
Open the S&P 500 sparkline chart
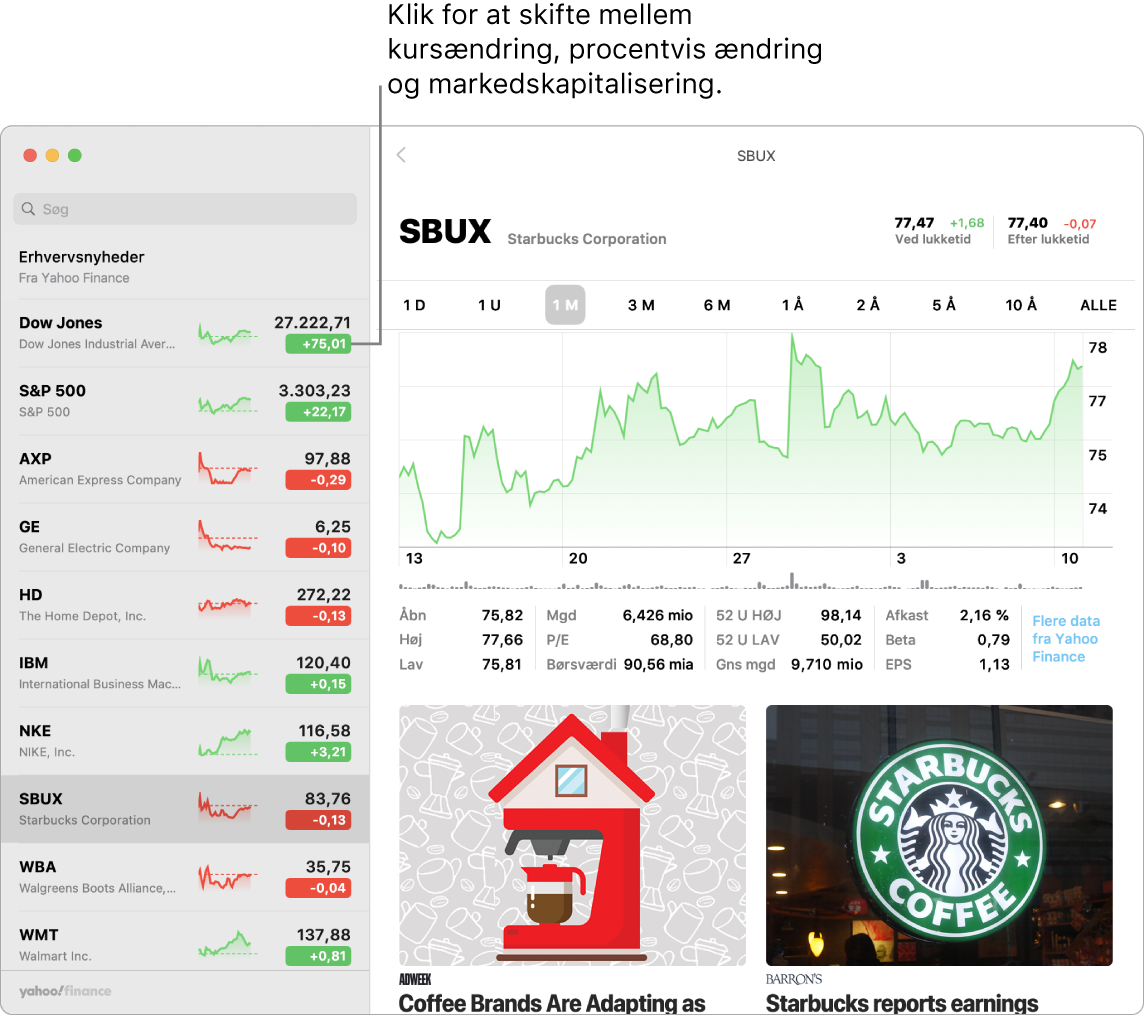click(228, 403)
